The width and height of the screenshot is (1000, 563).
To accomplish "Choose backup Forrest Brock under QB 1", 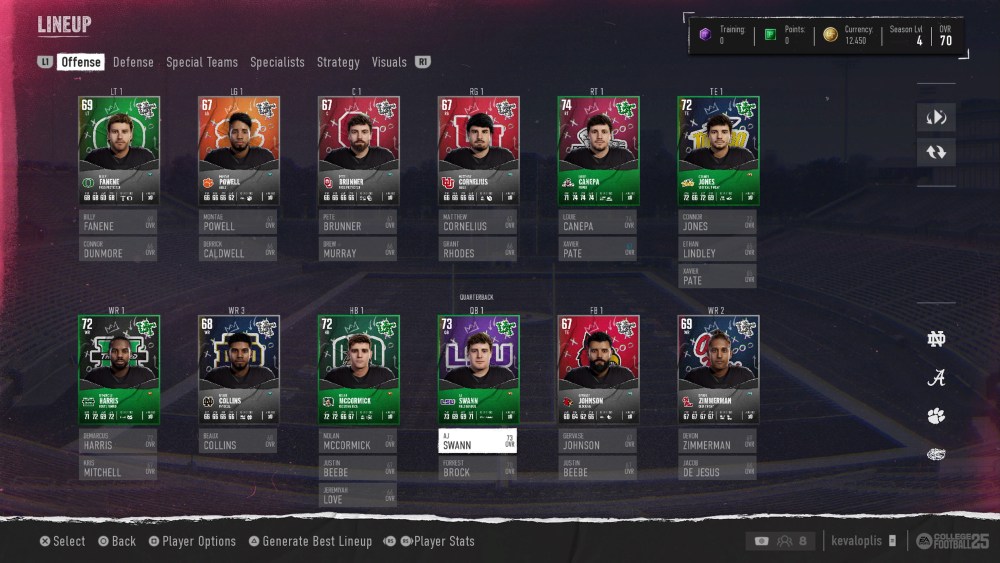I will coord(477,468).
